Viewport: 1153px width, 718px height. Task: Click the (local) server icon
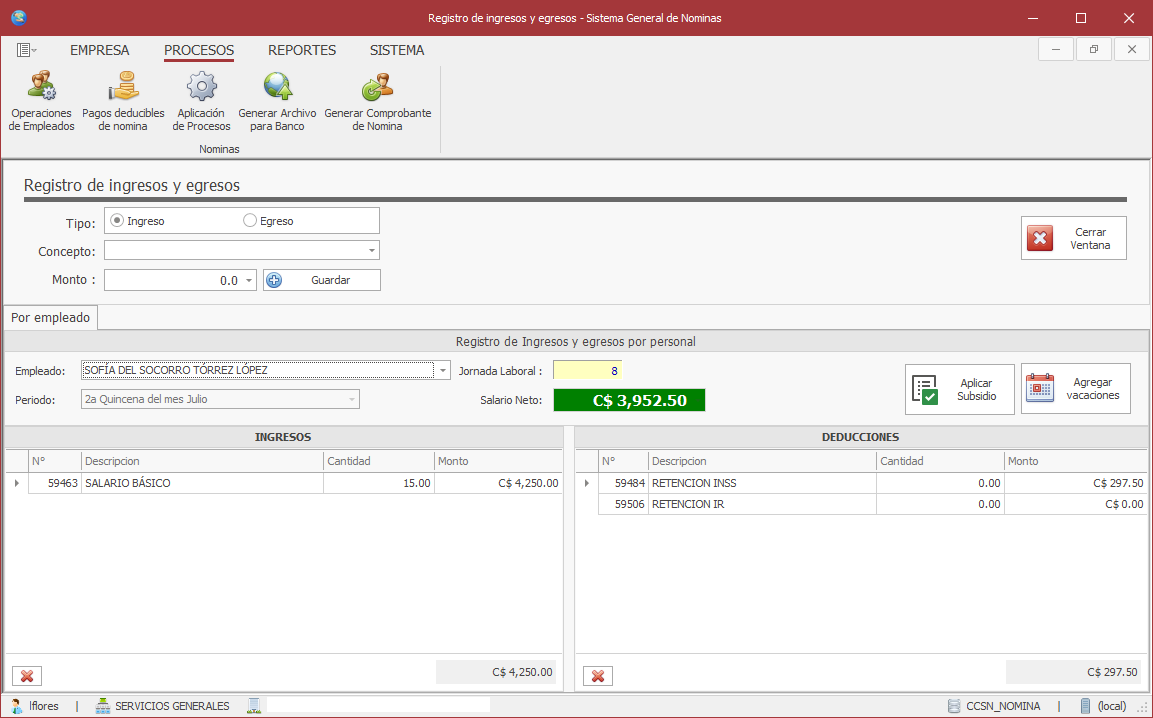pyautogui.click(x=1085, y=706)
